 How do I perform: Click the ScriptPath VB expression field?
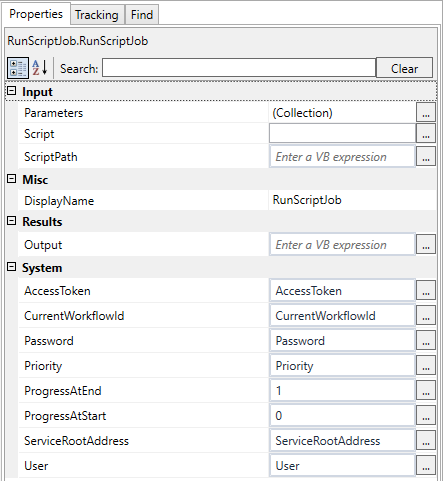342,157
